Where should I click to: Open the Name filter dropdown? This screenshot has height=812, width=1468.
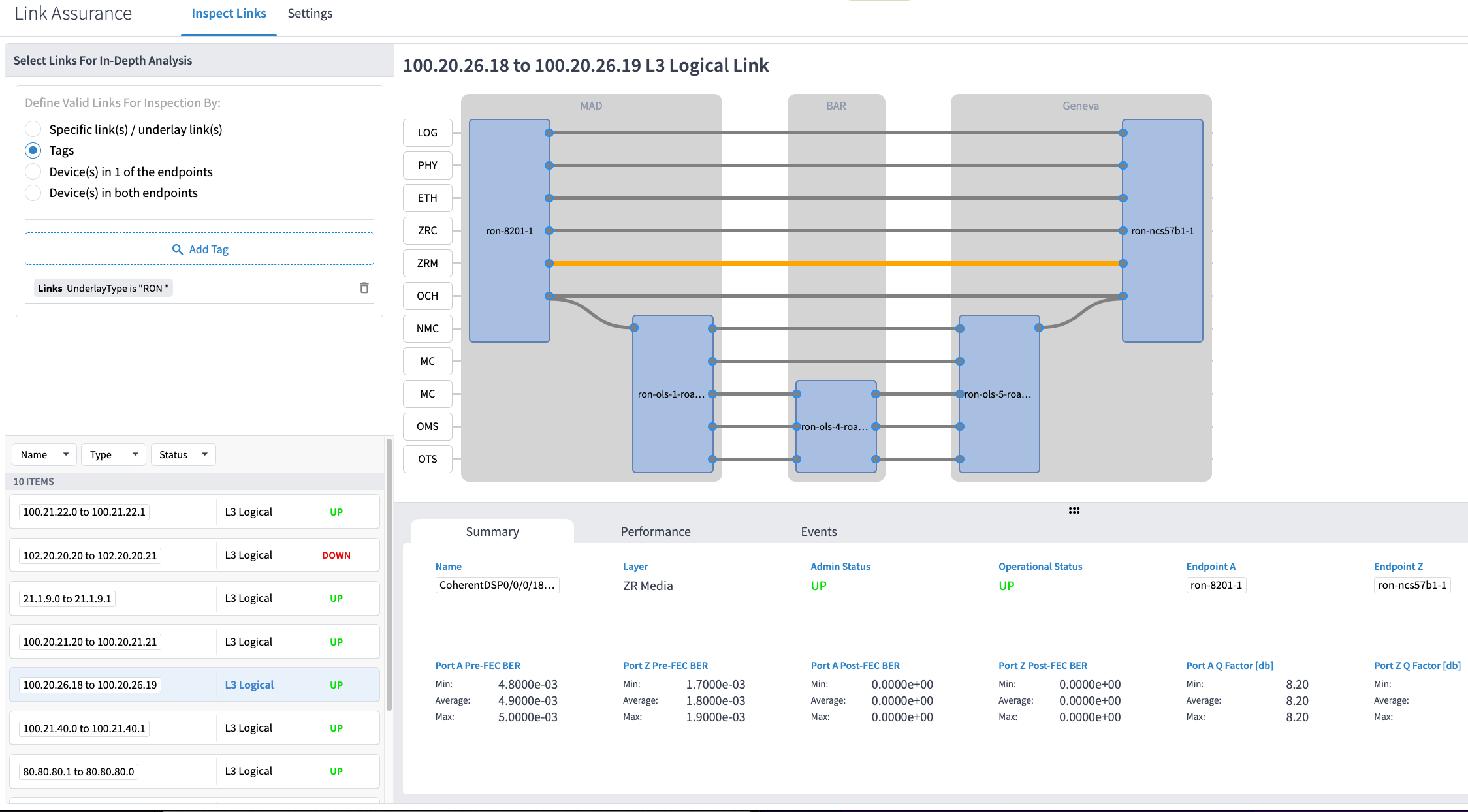[x=44, y=454]
